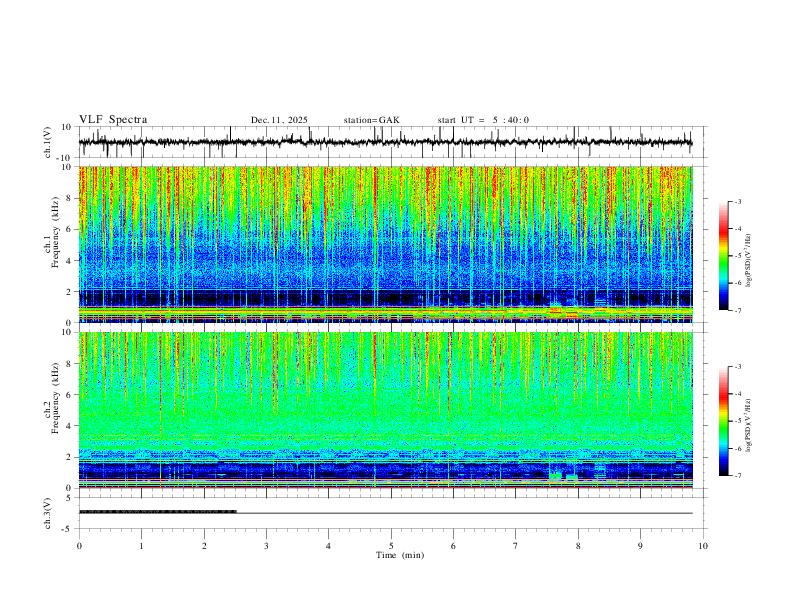
Task: Click the time axis tick label "0"
Action: pyautogui.click(x=79, y=546)
